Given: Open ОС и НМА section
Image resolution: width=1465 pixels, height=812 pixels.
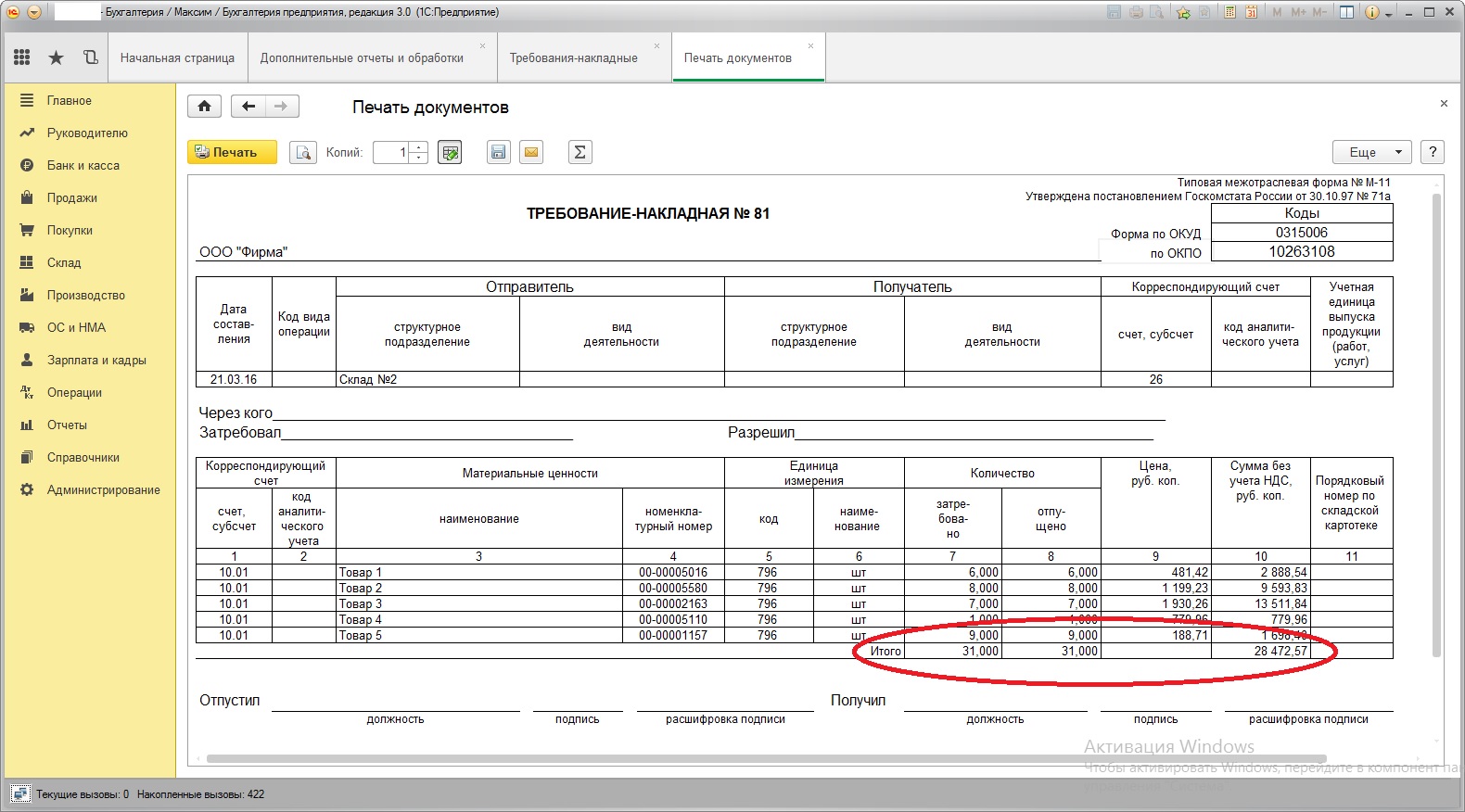Looking at the screenshot, I should click(89, 327).
